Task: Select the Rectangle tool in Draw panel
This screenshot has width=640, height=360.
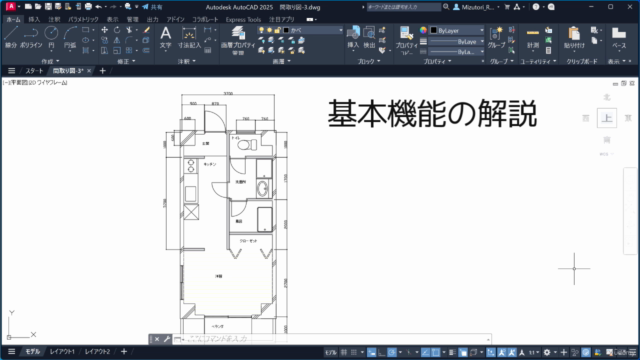Action: (x=85, y=30)
